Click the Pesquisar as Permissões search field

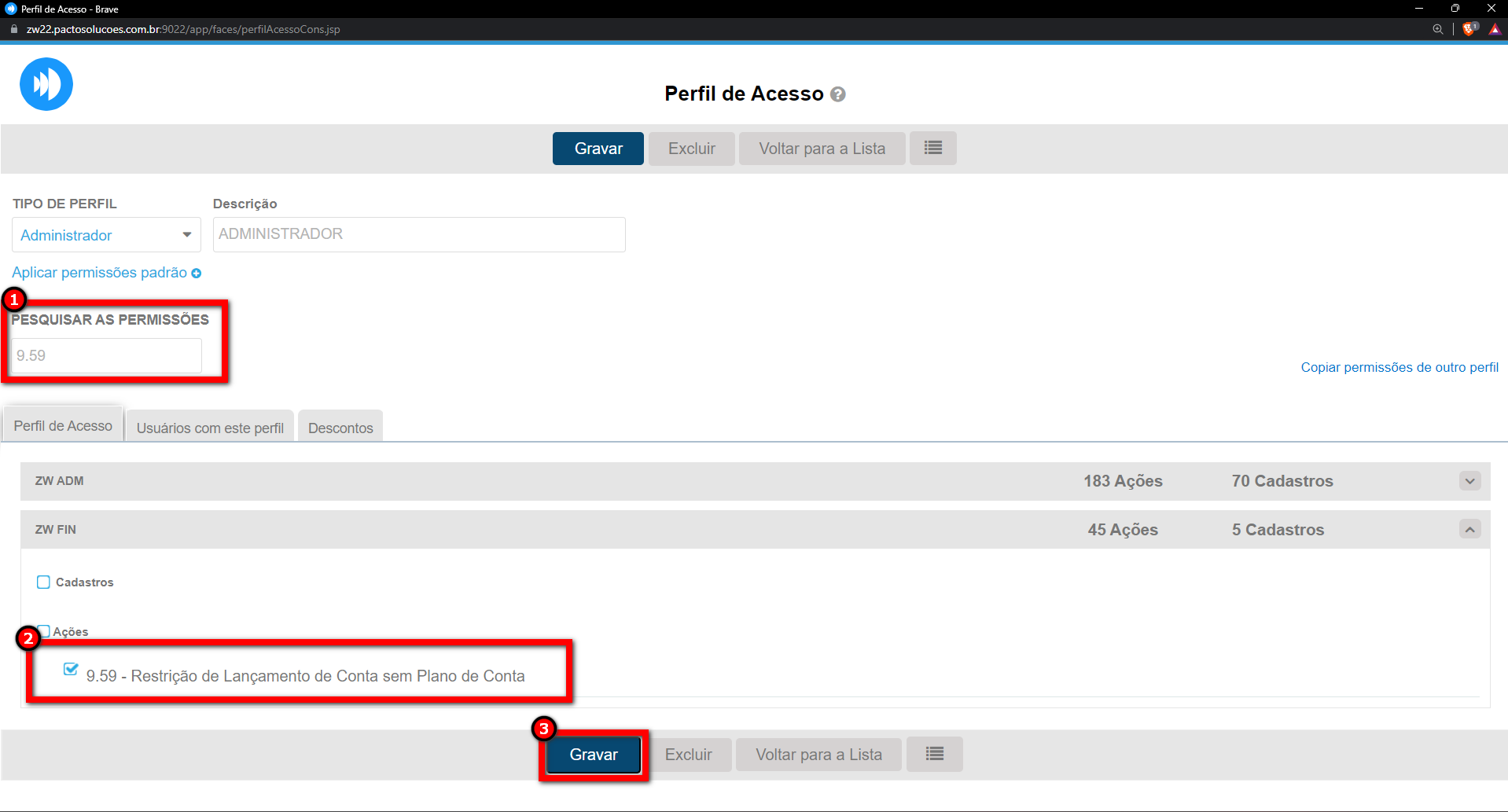click(x=106, y=355)
